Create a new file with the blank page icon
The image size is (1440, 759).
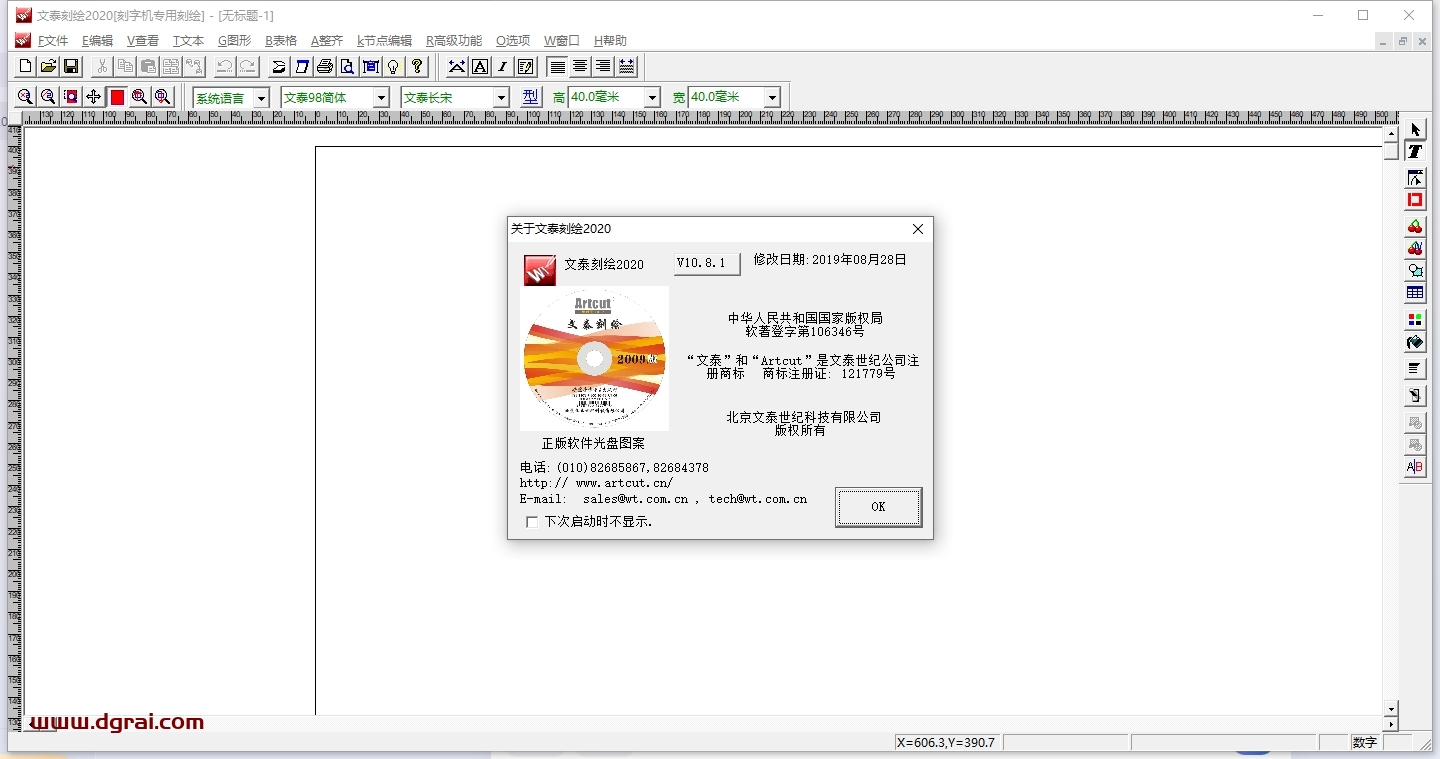click(x=26, y=66)
